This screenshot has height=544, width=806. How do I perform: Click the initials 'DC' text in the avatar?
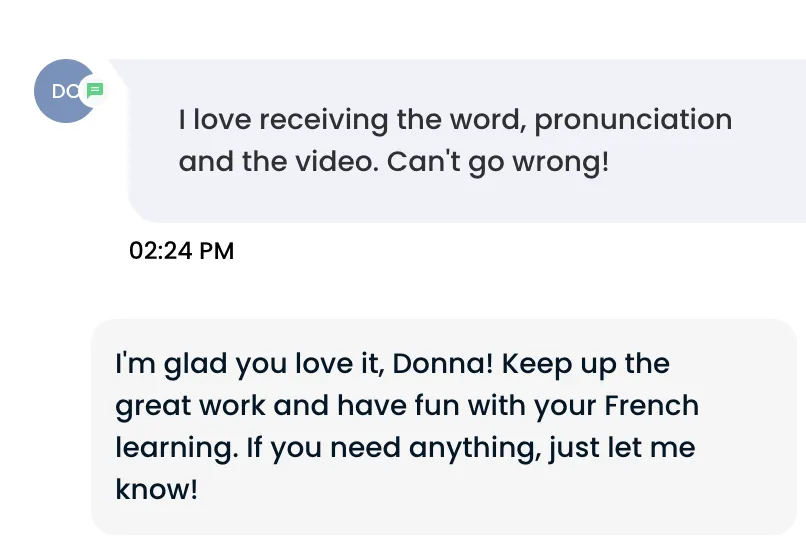(66, 92)
